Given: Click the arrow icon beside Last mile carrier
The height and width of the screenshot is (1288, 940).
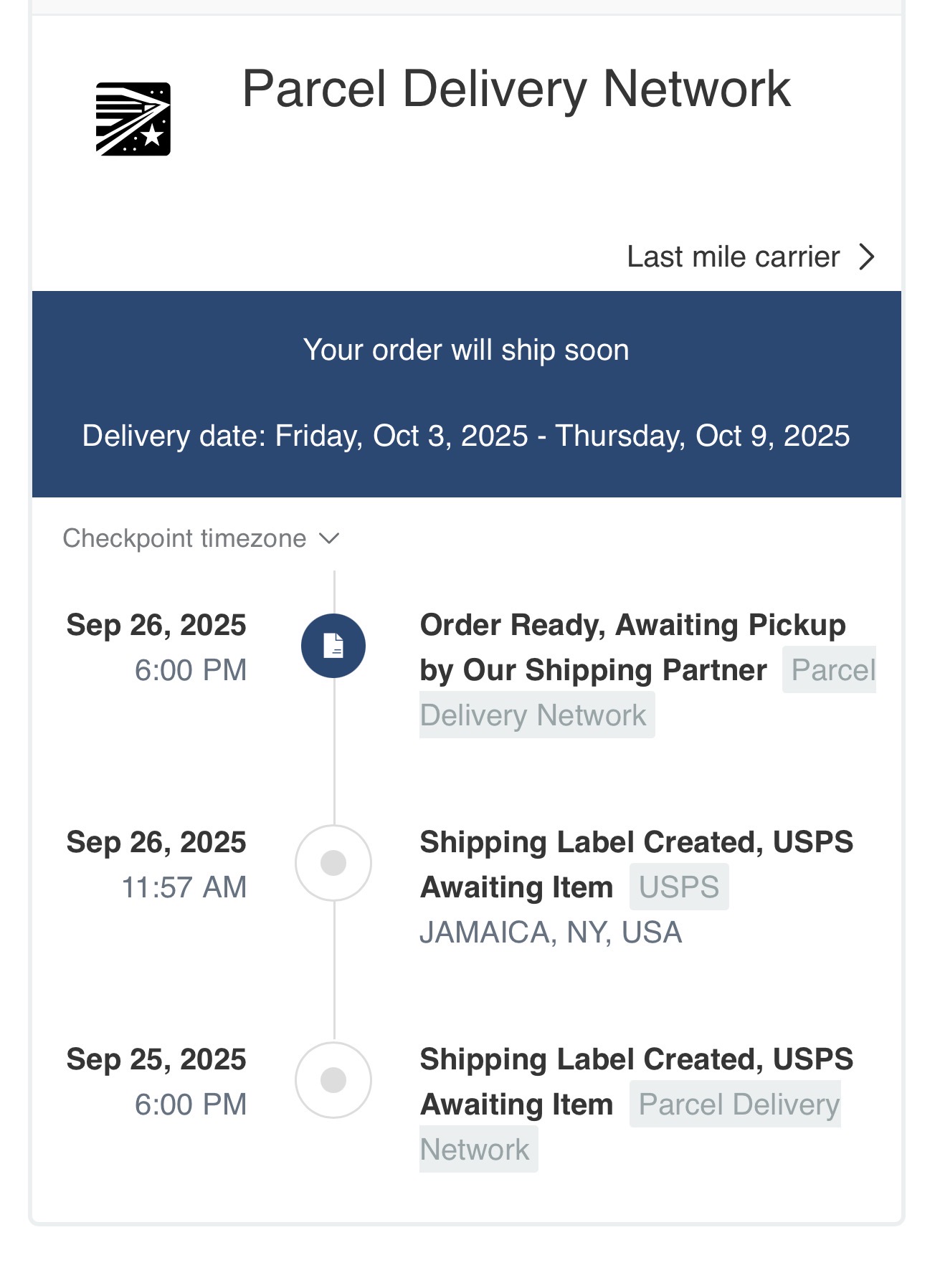Looking at the screenshot, I should click(867, 257).
